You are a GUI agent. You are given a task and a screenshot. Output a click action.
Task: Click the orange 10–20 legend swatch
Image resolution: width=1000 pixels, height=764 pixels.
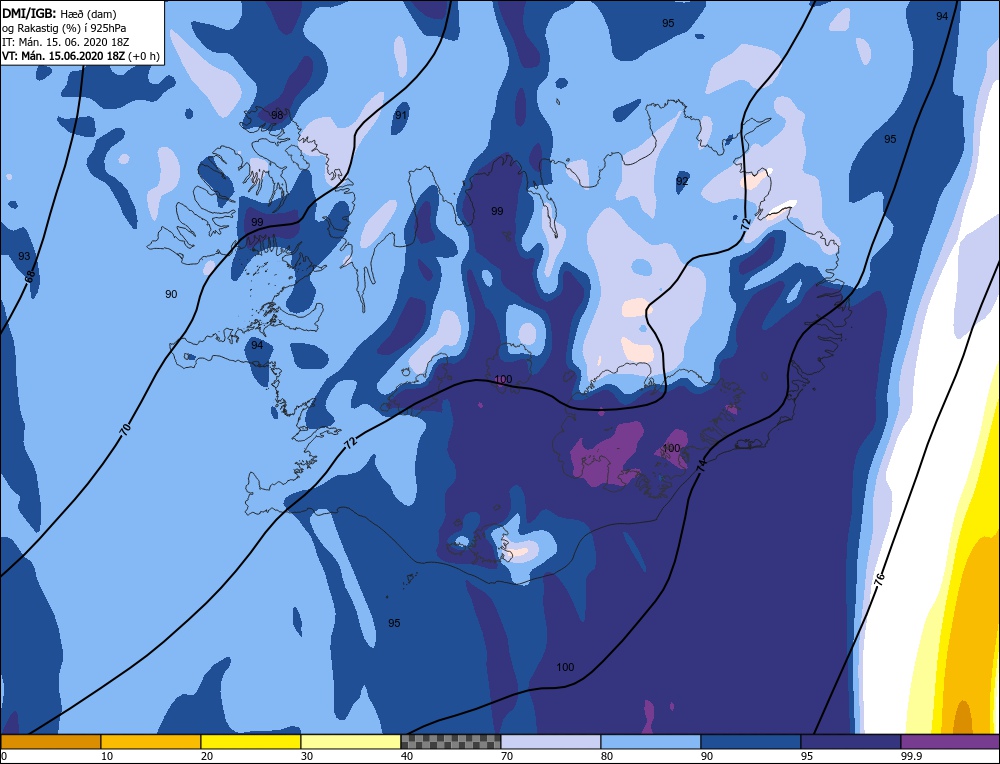pos(151,741)
